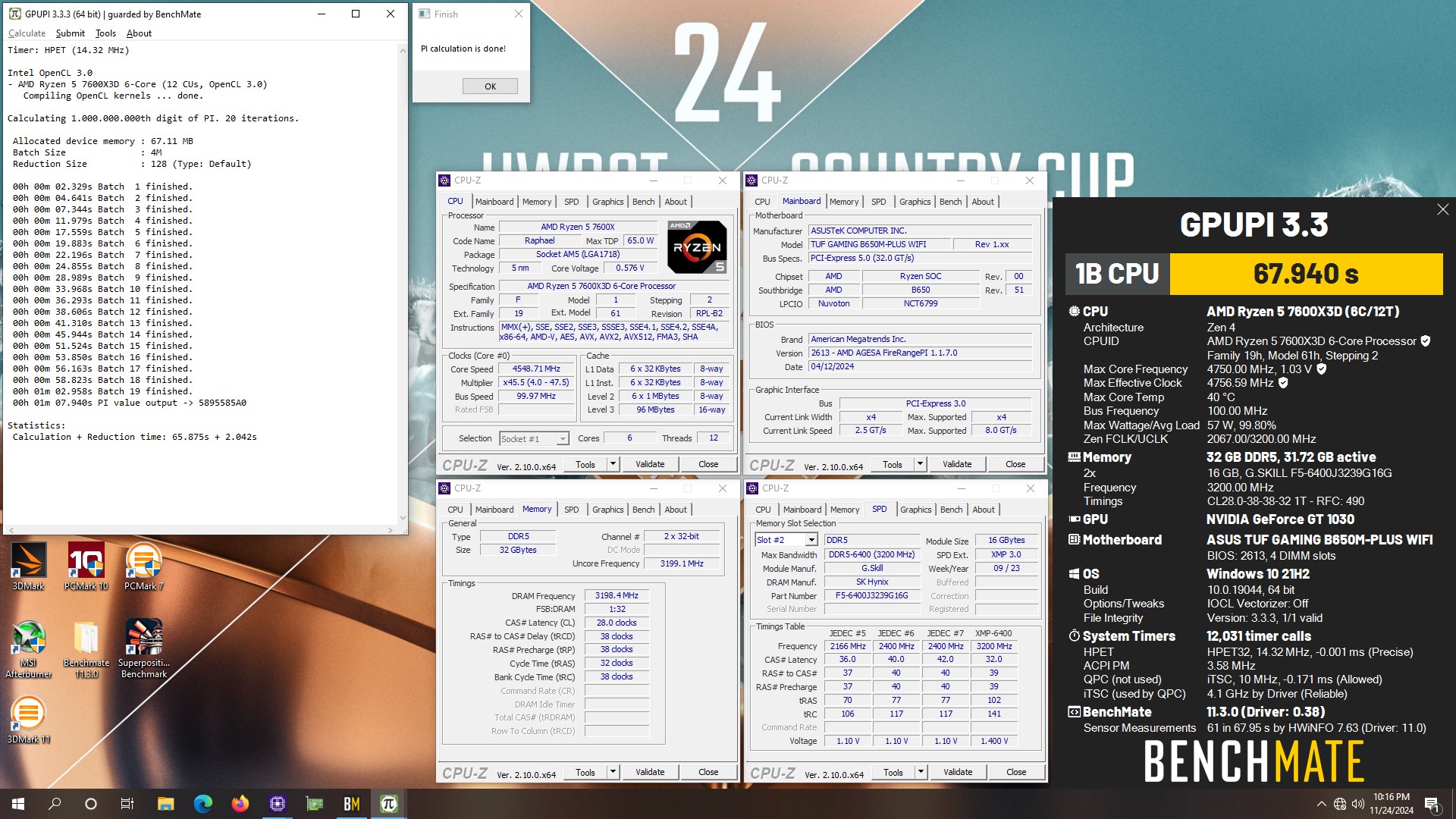The image size is (1456, 819).
Task: Expand Tools arrow in CPU tab window
Action: pyautogui.click(x=613, y=464)
